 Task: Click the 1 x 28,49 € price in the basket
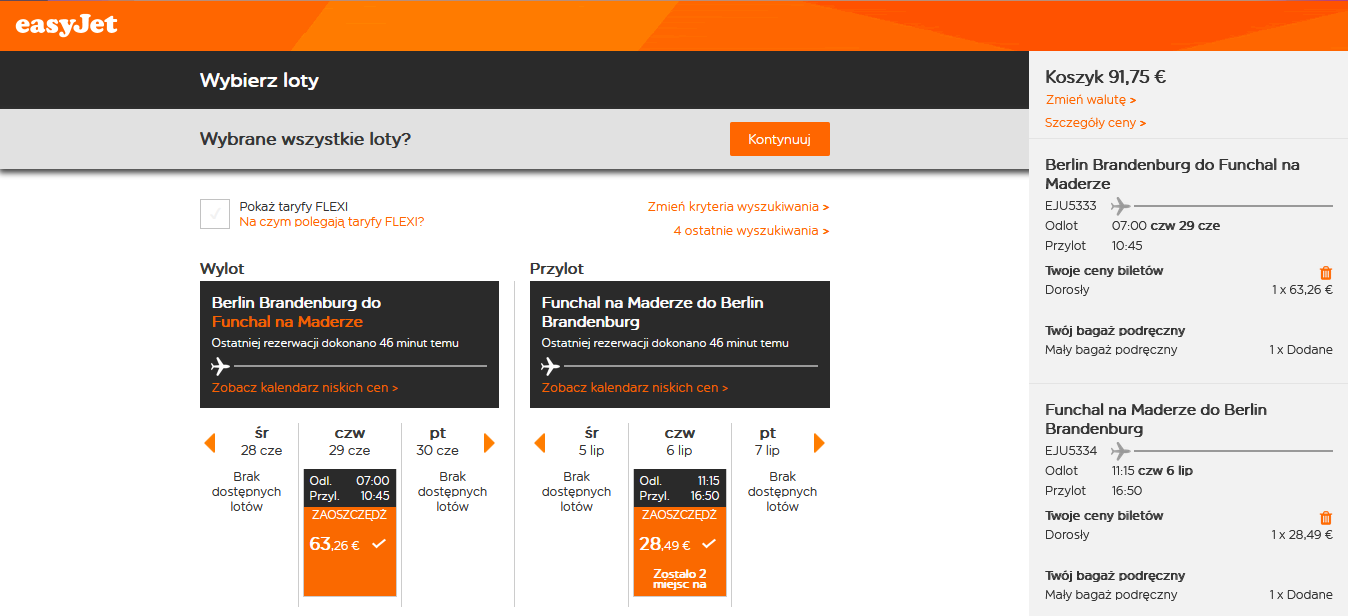[1302, 535]
